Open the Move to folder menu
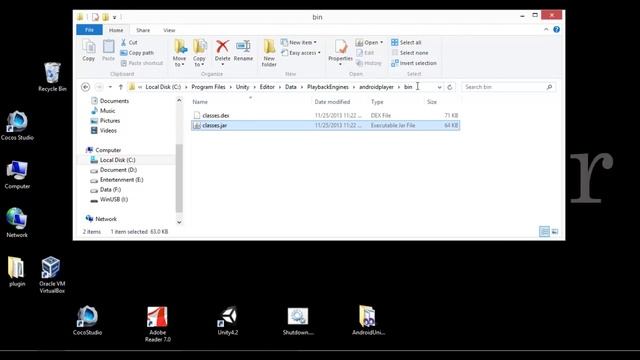Viewport: 640px width, 360px height. [180, 53]
